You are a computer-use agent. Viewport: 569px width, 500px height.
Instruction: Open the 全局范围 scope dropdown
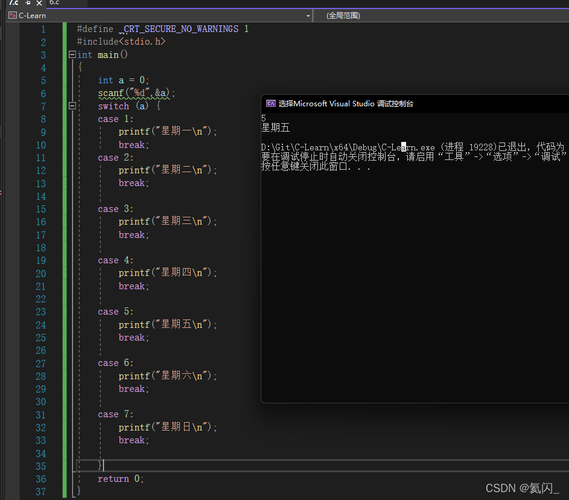[x=441, y=16]
